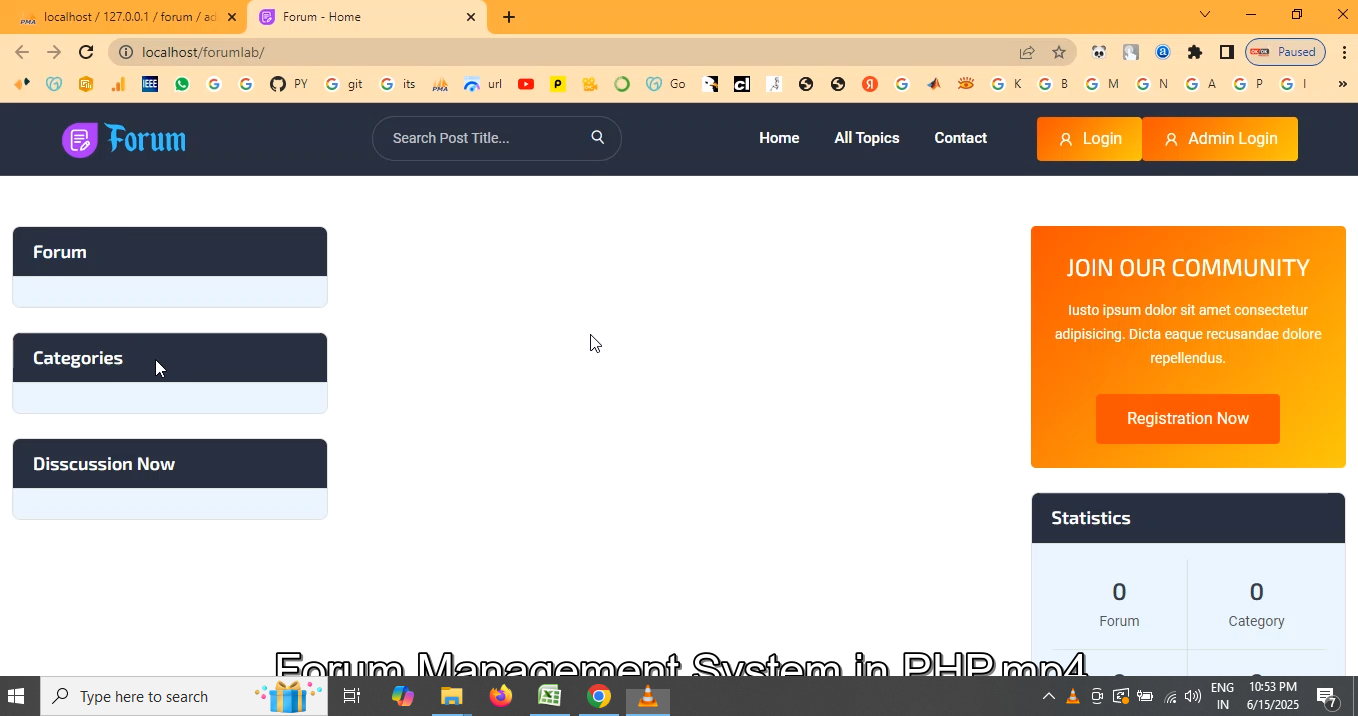Viewport: 1358px width, 716px height.
Task: Open the YouTube bookmark icon
Action: [x=526, y=84]
